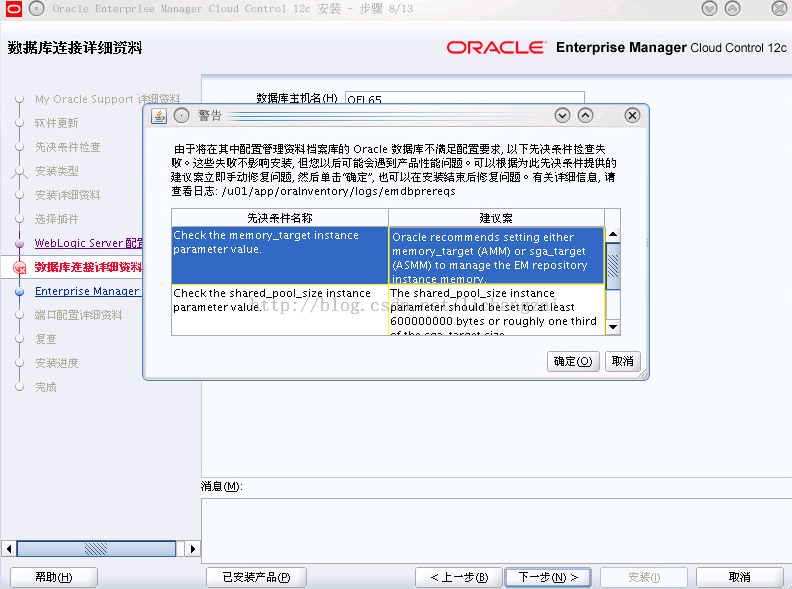Click the 消息(M) message text area

(x=497, y=530)
